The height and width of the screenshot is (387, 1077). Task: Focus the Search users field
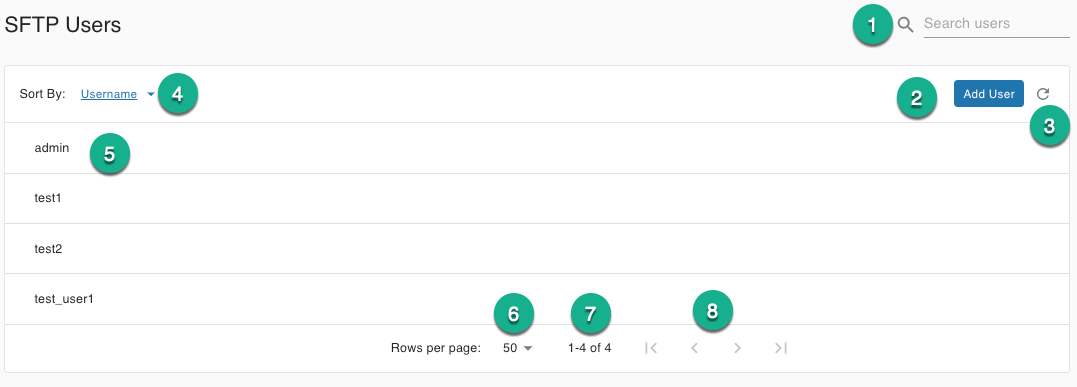pyautogui.click(x=997, y=24)
